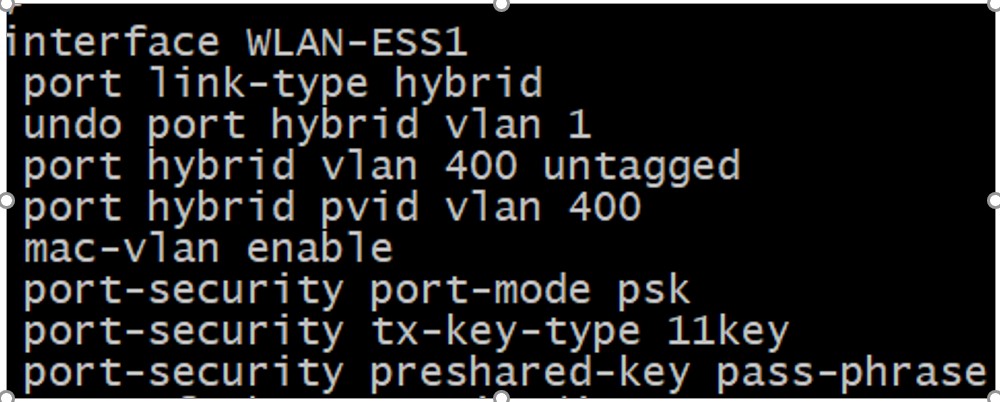1000x402 pixels.
Task: Click the "port link-type hybrid" line
Action: point(282,84)
